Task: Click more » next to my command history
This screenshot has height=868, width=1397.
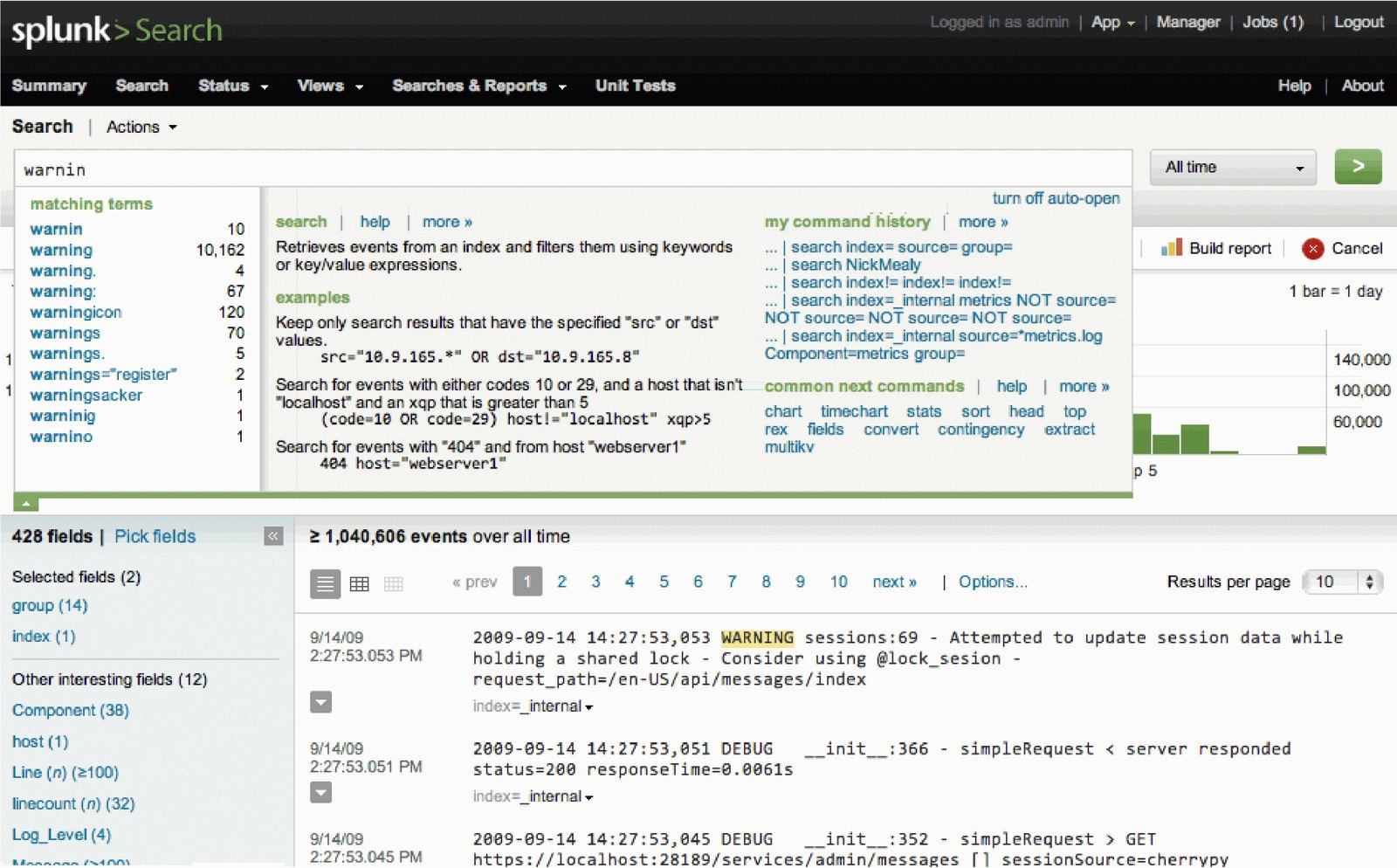Action: coord(983,222)
